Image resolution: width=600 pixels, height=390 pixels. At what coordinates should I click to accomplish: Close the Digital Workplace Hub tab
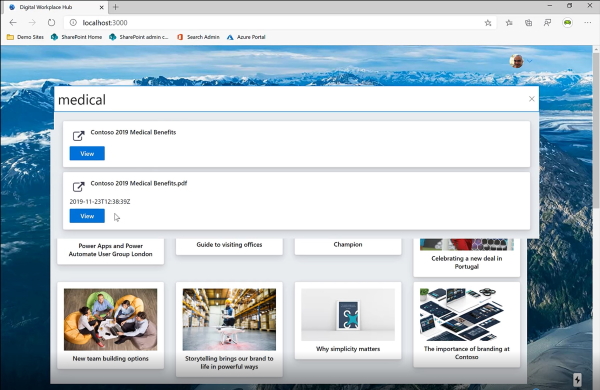pyautogui.click(x=101, y=7)
